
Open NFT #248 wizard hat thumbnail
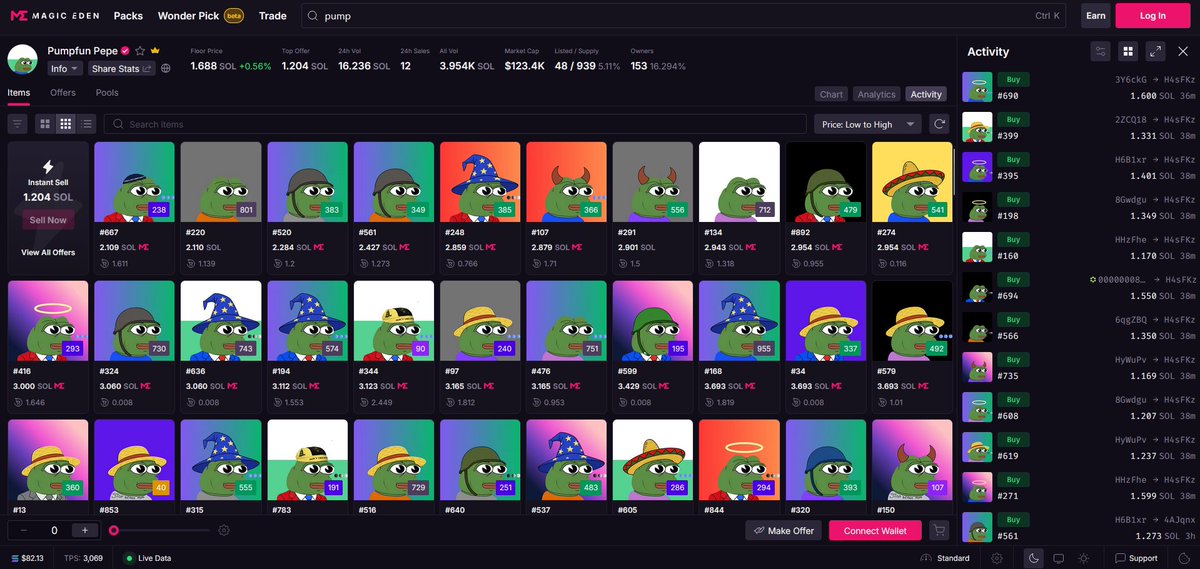(x=480, y=182)
